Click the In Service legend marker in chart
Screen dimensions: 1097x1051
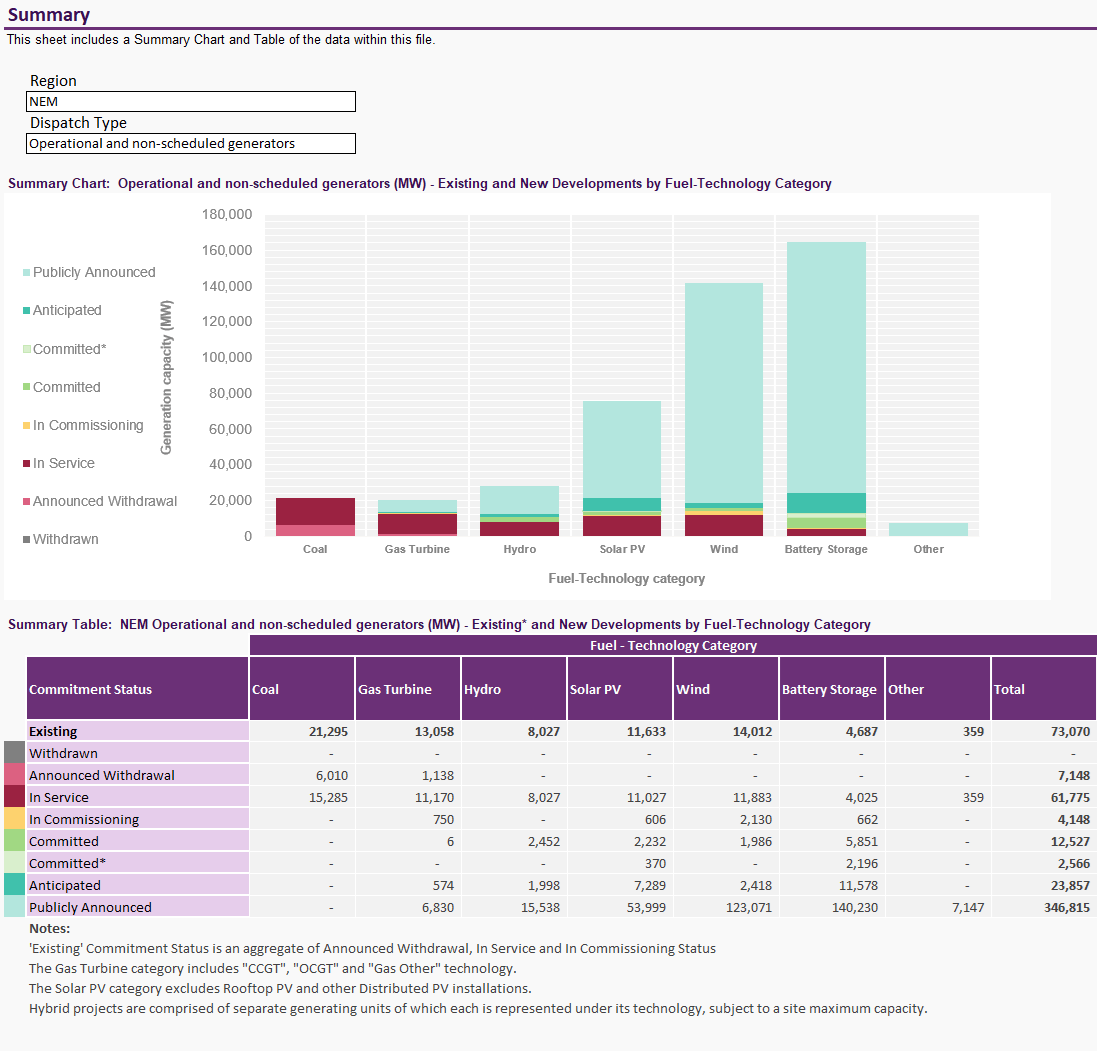click(x=27, y=464)
